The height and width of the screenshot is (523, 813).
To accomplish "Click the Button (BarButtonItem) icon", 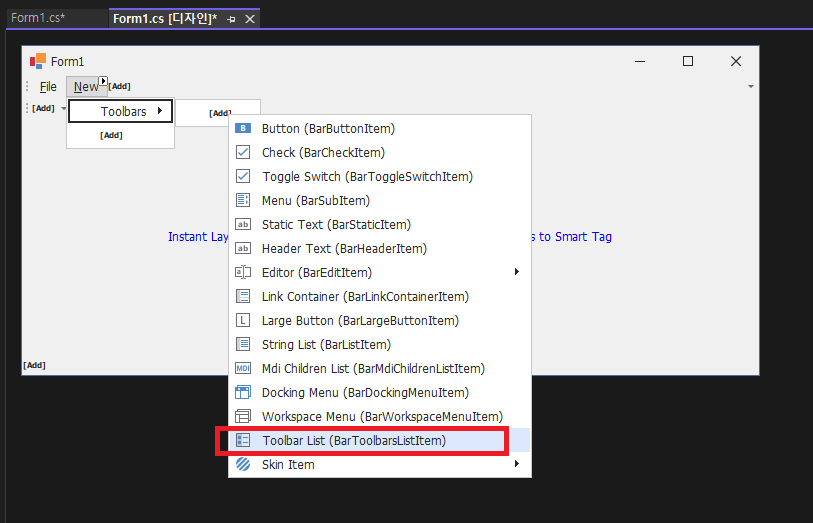I will point(243,128).
